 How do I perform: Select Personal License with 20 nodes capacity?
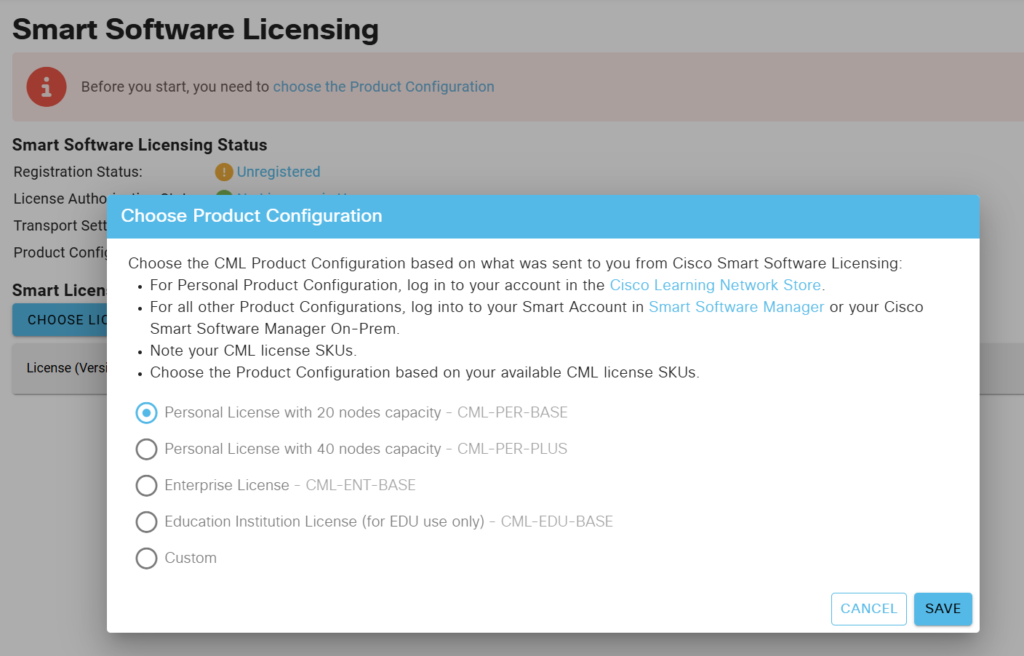click(146, 413)
